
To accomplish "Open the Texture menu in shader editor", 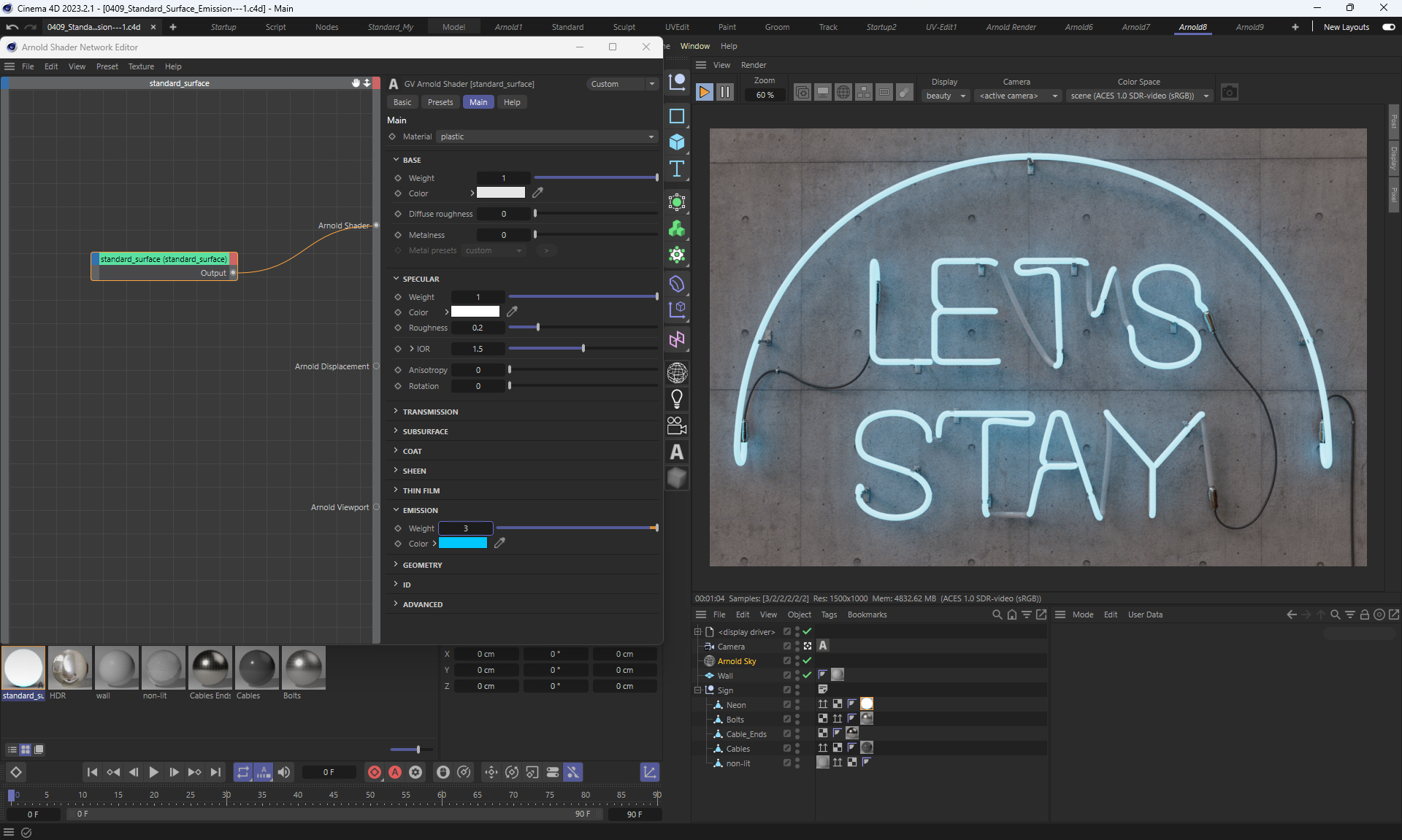I will click(141, 66).
